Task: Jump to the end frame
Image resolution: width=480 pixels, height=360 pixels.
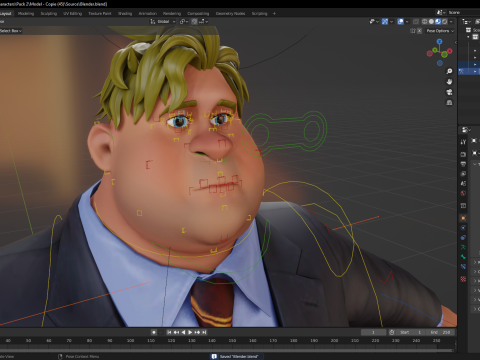Action: (204, 332)
